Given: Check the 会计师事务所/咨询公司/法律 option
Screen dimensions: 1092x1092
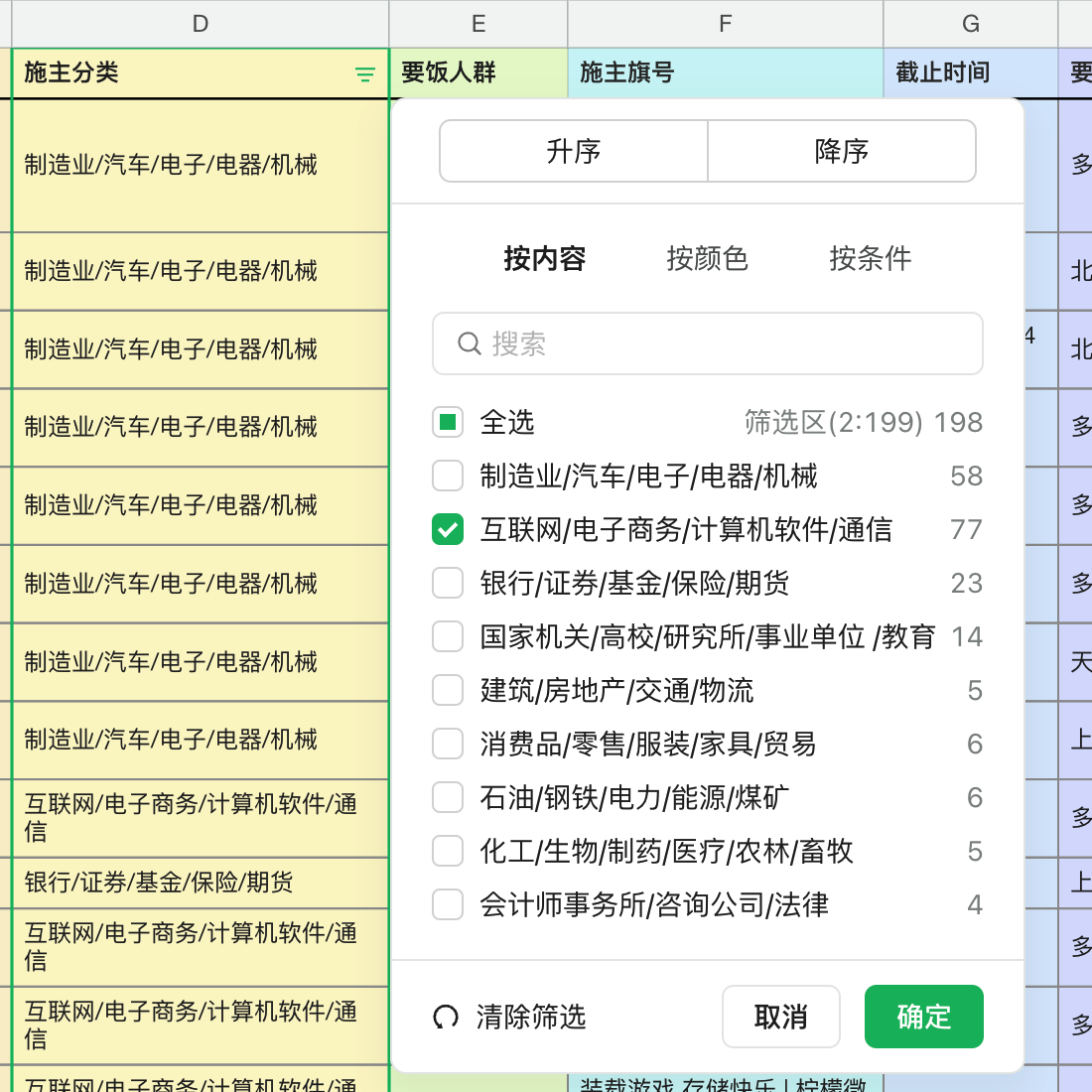Looking at the screenshot, I should pyautogui.click(x=448, y=905).
